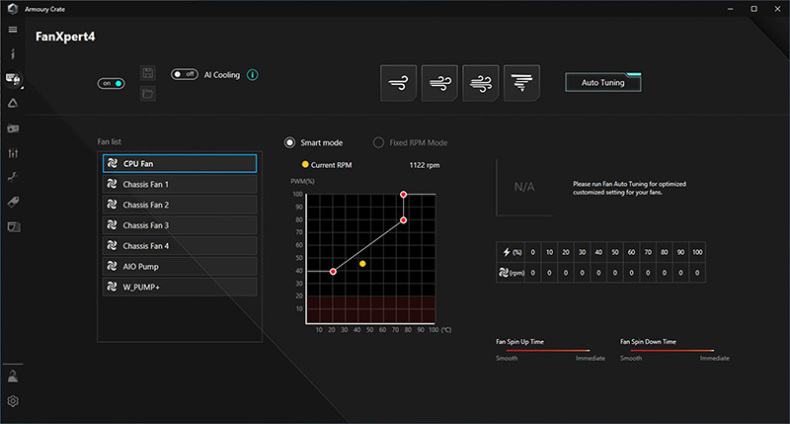Screen dimensions: 790x424
Task: Click the red curve point at 100% PWM
Action: click(x=404, y=194)
